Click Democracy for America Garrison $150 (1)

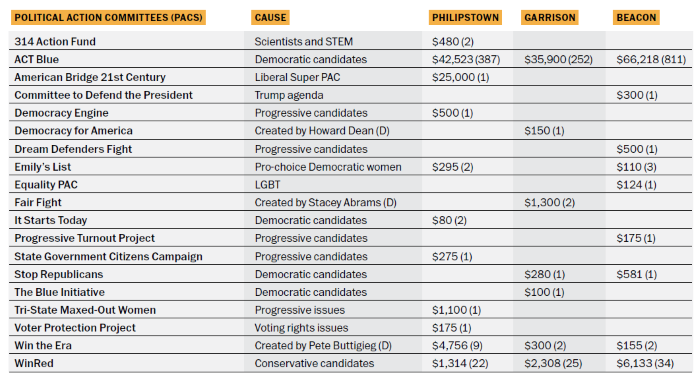544,131
